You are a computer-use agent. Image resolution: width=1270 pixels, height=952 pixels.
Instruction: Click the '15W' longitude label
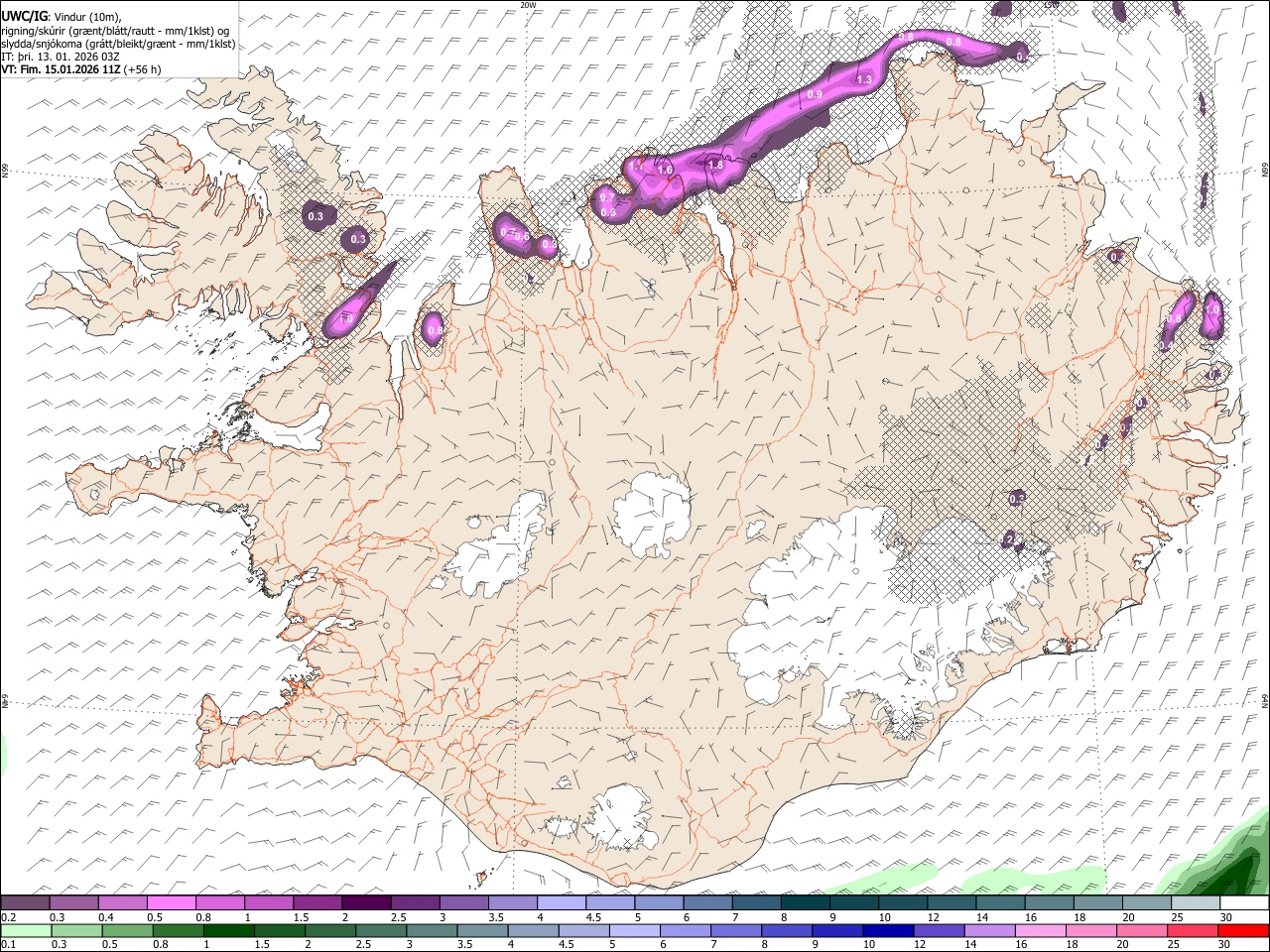pyautogui.click(x=1052, y=5)
